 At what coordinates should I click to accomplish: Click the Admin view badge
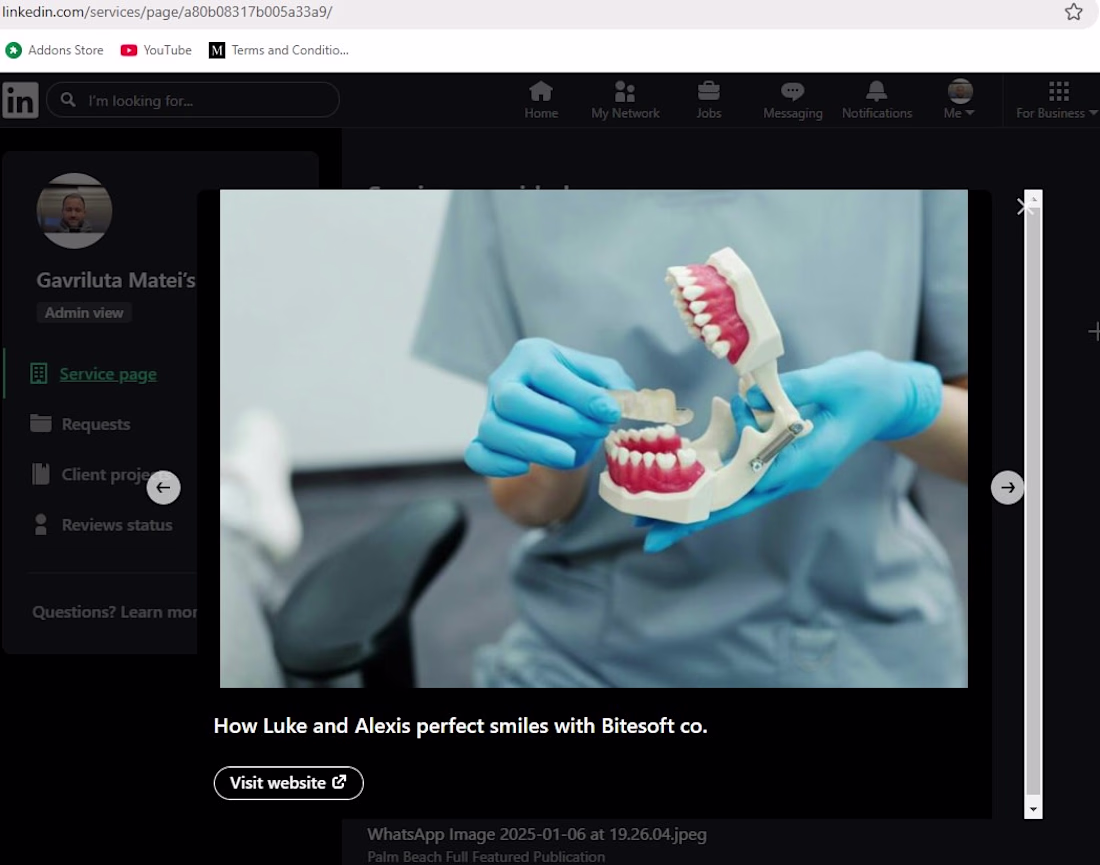pyautogui.click(x=84, y=313)
